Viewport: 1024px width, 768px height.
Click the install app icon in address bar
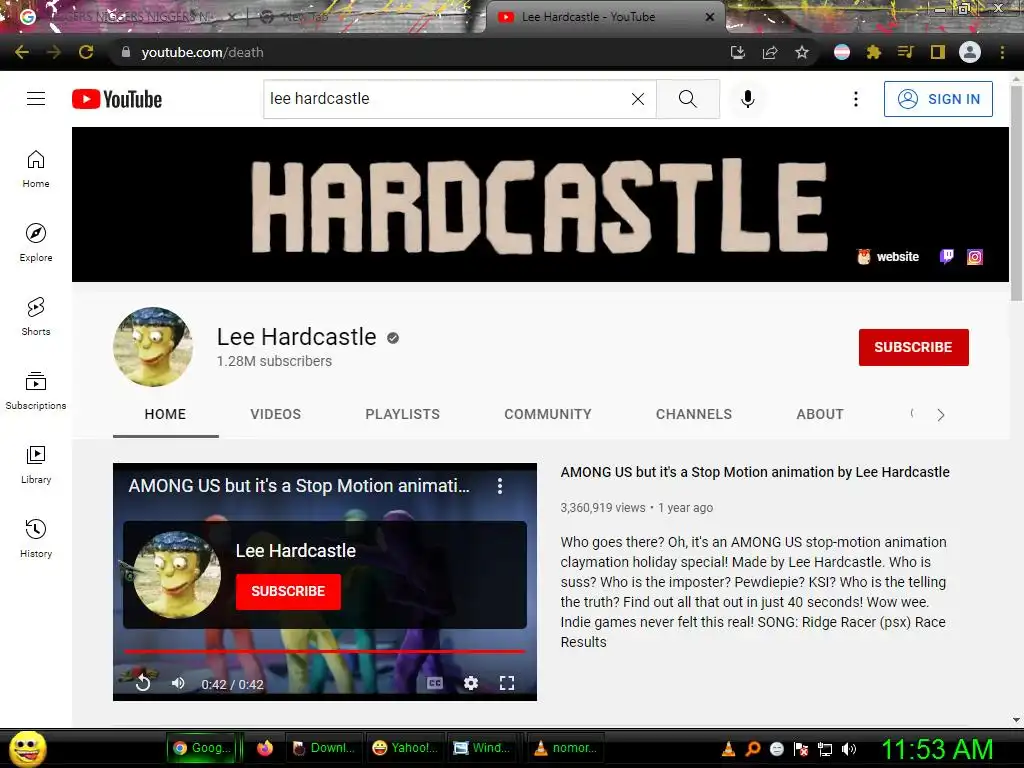(x=738, y=52)
